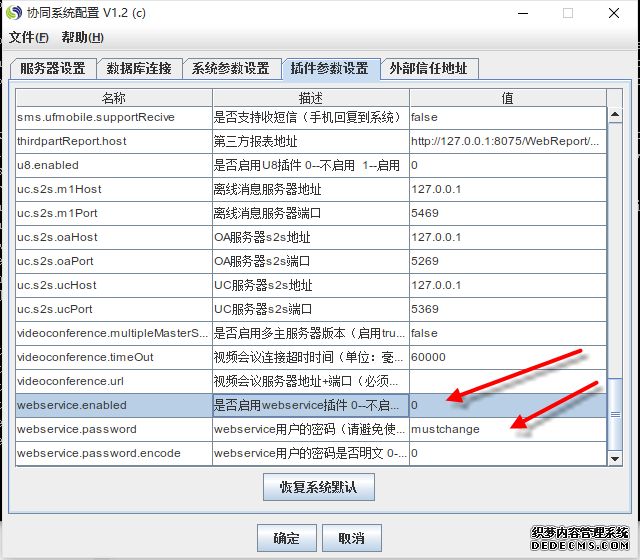Click 是否启用webservice插件 description cell
Viewport: 640px width, 560px height.
311,406
